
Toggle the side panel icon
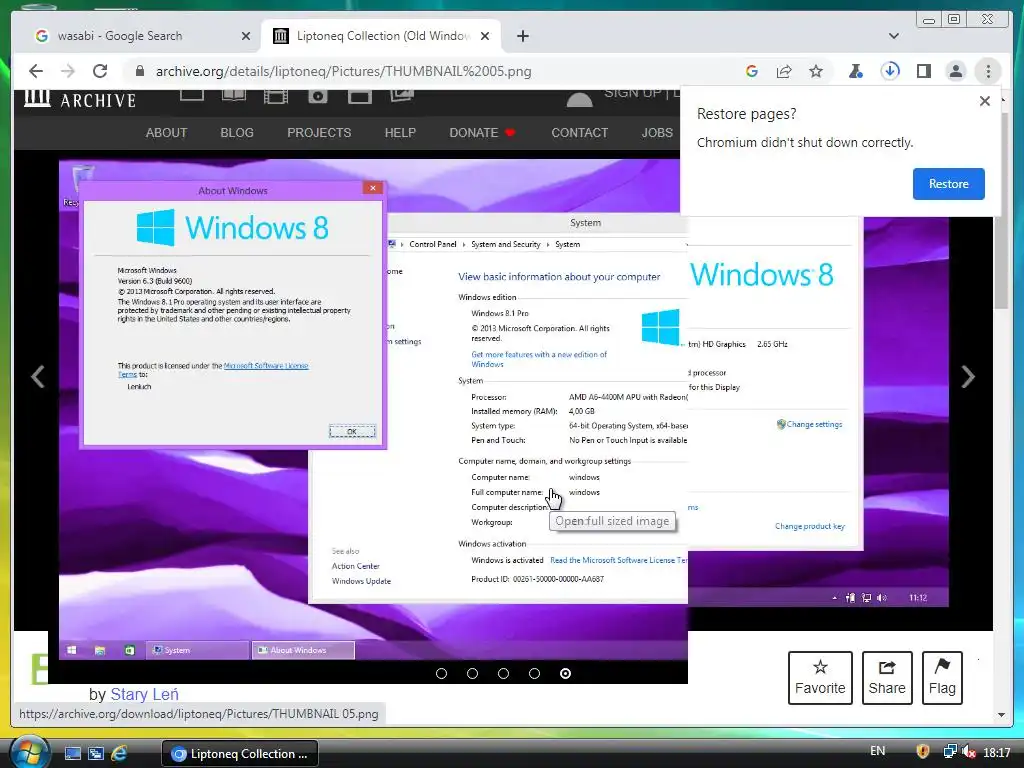[x=923, y=71]
